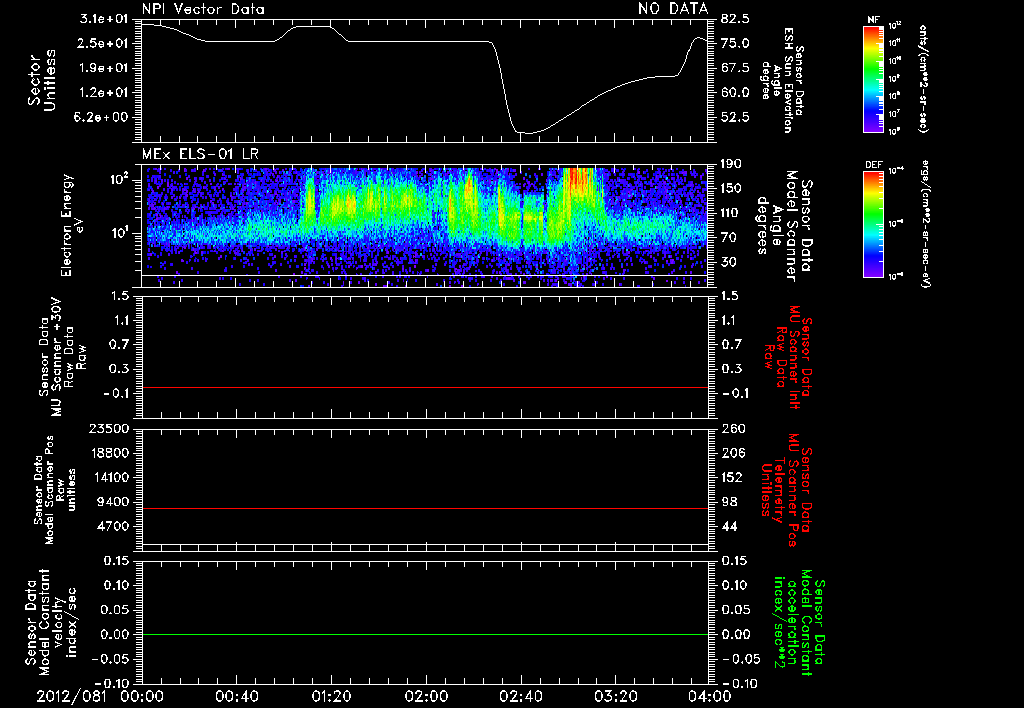Click the "3.1e+01" sector tick value

[x=103, y=19]
